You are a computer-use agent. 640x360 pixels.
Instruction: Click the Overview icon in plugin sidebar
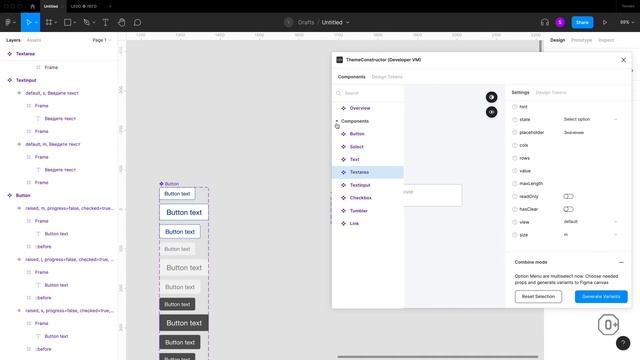click(x=343, y=108)
